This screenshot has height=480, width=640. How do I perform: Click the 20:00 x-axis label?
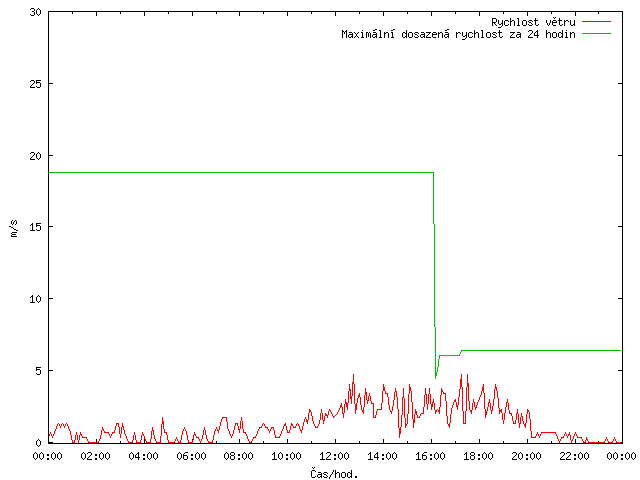(x=527, y=456)
